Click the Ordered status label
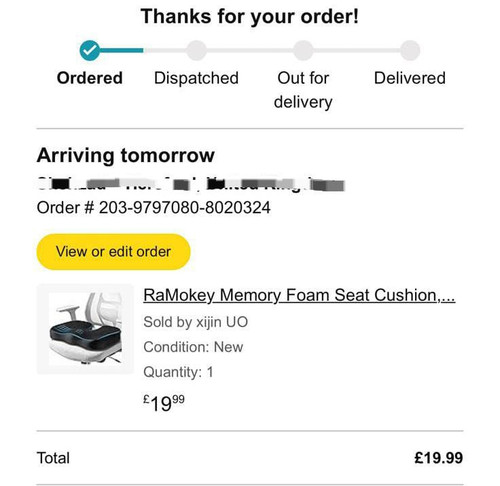Image resolution: width=500 pixels, height=486 pixels. pos(90,78)
